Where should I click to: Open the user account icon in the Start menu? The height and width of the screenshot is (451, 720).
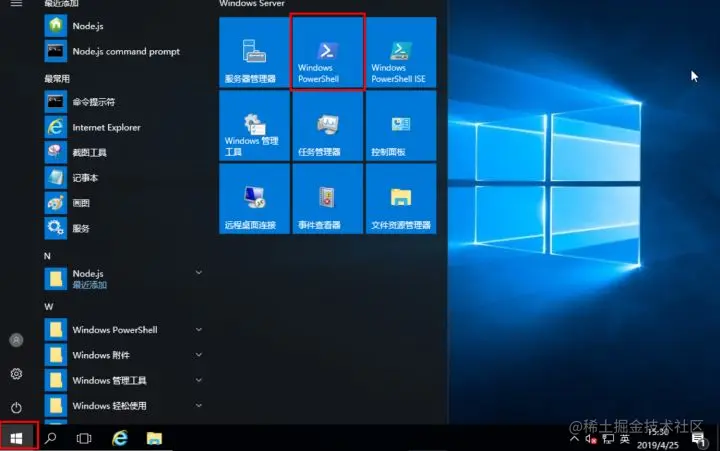[16, 340]
